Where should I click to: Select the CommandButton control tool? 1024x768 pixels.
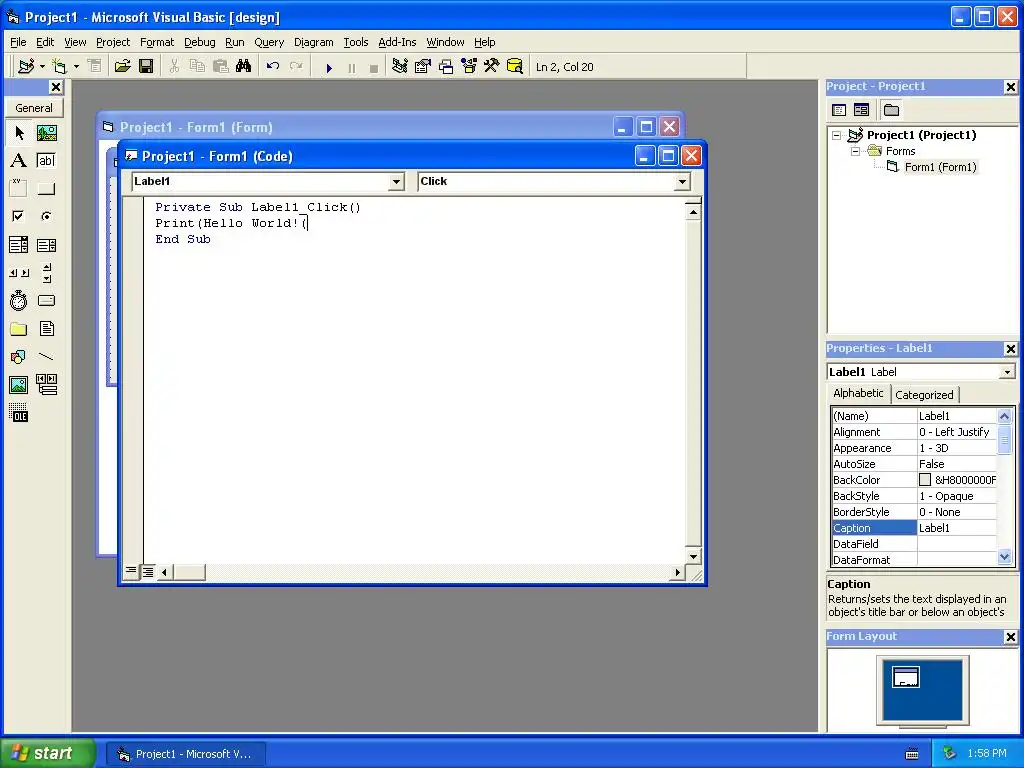[46, 189]
